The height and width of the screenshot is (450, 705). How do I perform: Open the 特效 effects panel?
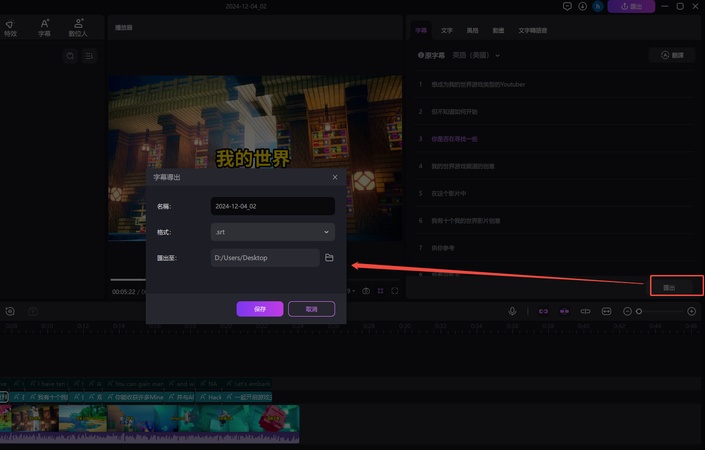click(x=11, y=28)
